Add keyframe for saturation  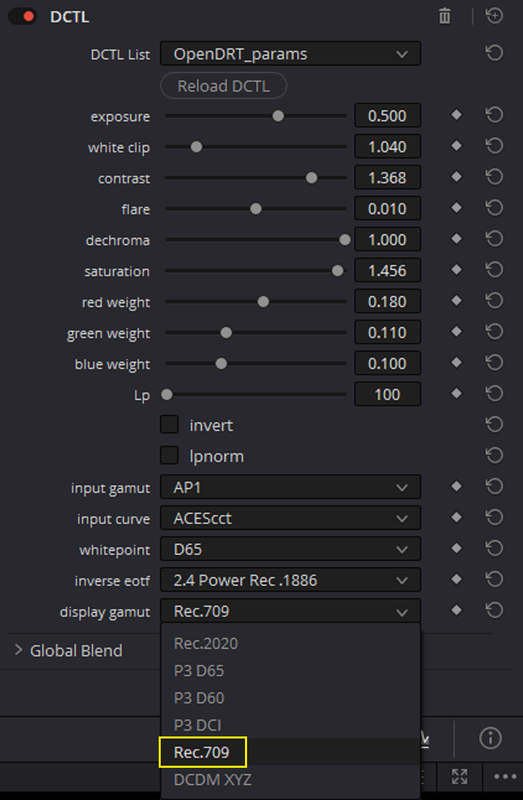[x=457, y=270]
